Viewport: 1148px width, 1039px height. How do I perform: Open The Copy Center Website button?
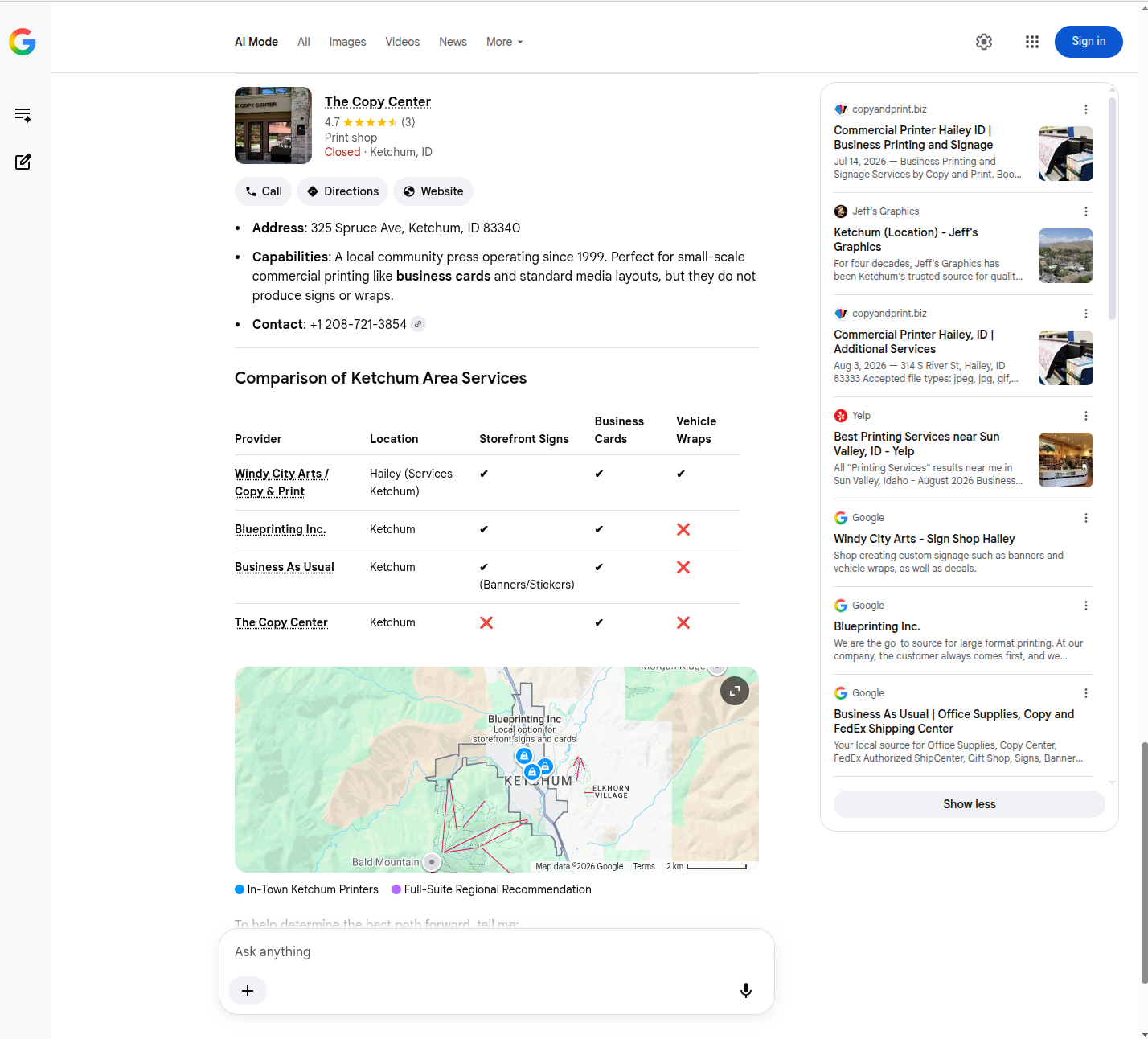tap(433, 191)
